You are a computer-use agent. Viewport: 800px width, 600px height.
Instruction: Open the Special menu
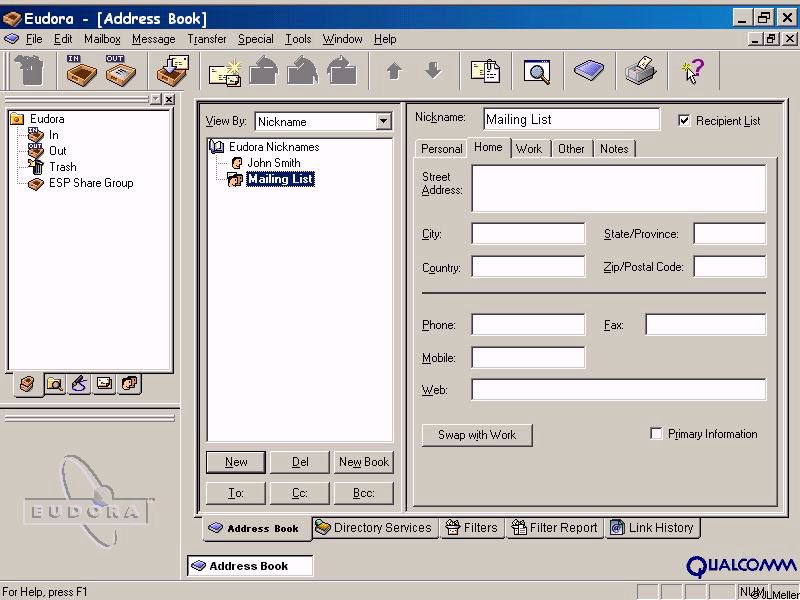click(256, 39)
